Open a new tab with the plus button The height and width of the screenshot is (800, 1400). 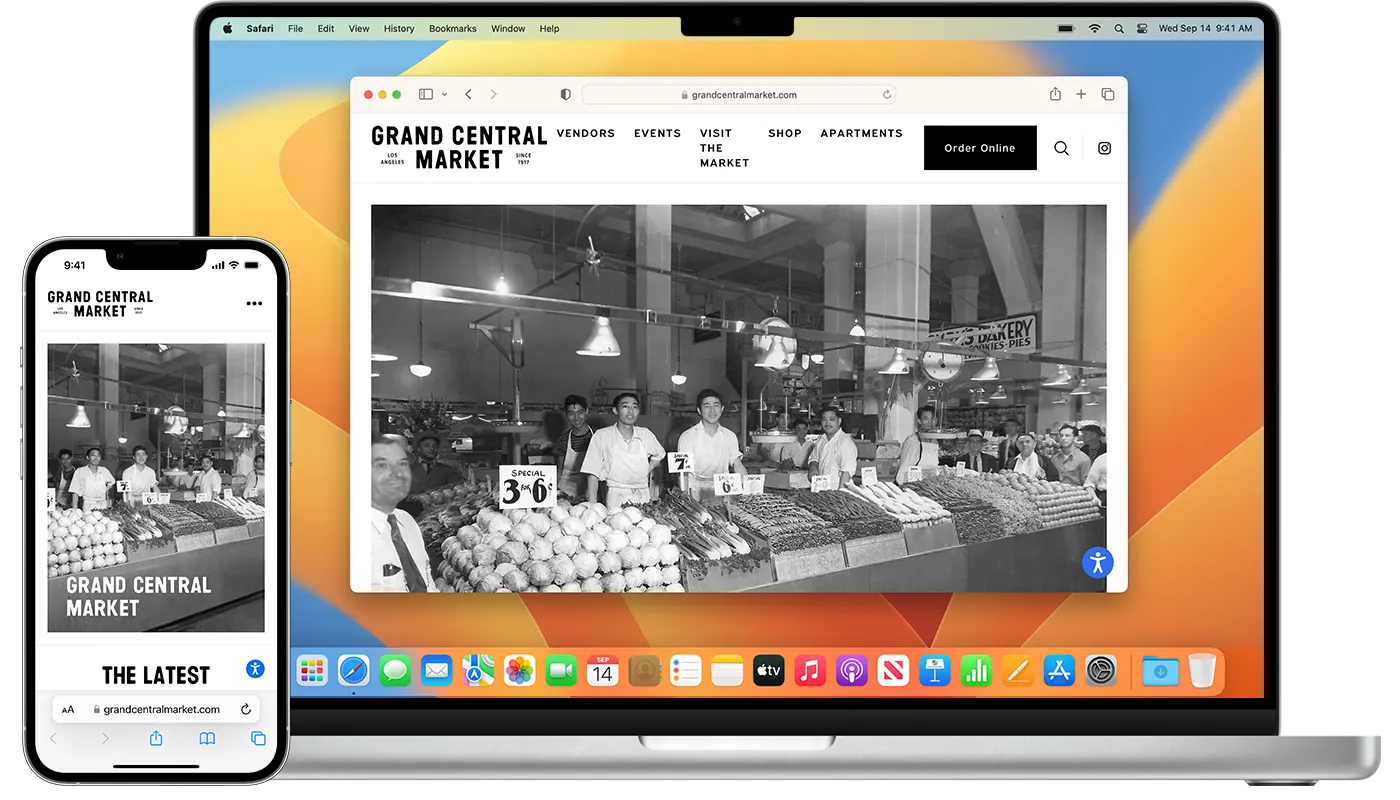pos(1081,94)
